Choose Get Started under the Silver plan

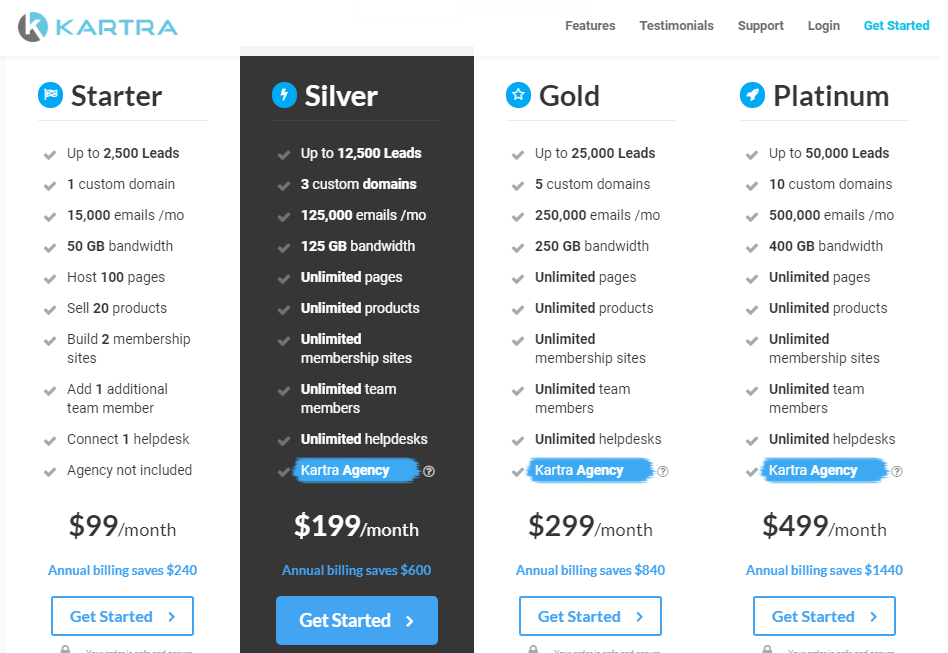(357, 620)
